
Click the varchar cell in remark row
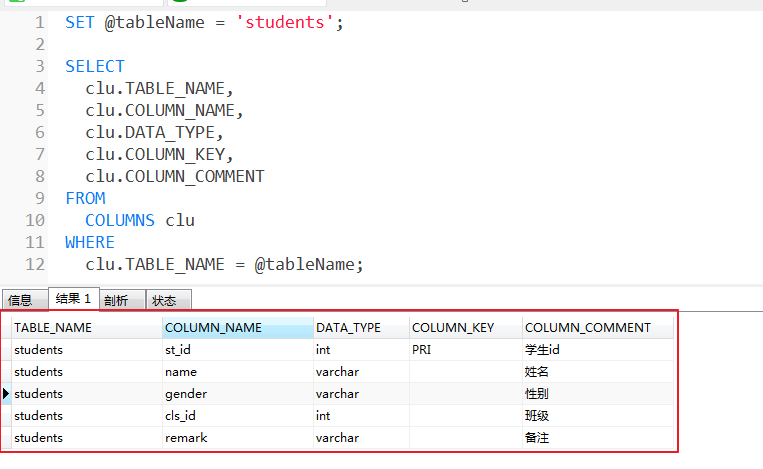361,437
